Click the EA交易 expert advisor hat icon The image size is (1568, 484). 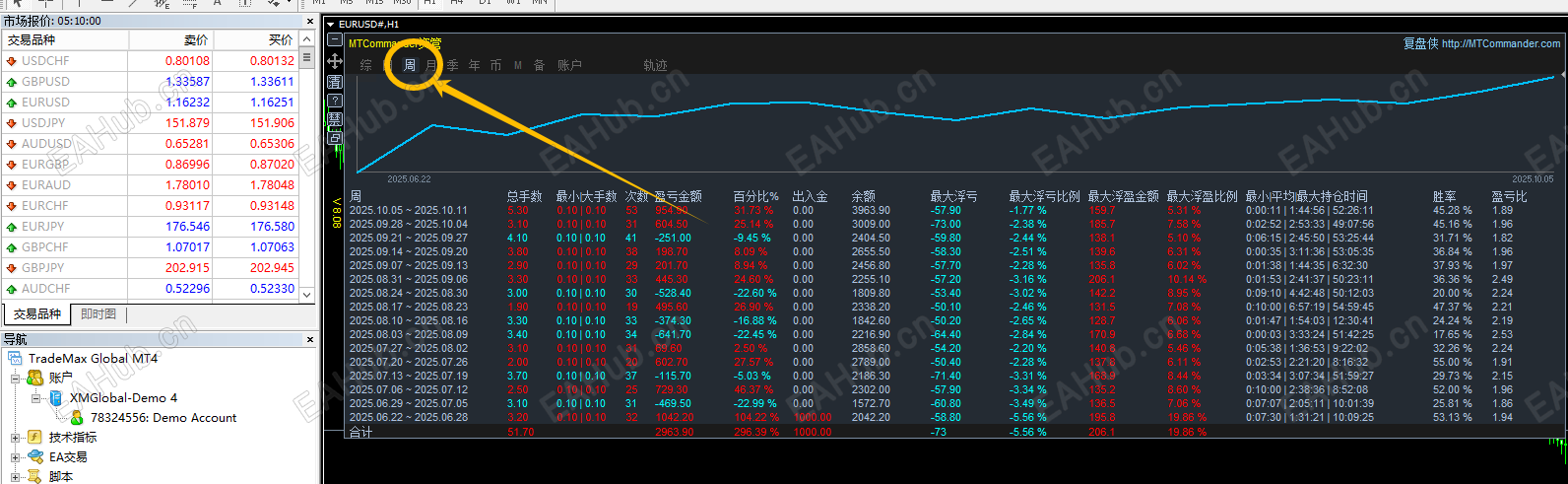pyautogui.click(x=35, y=456)
